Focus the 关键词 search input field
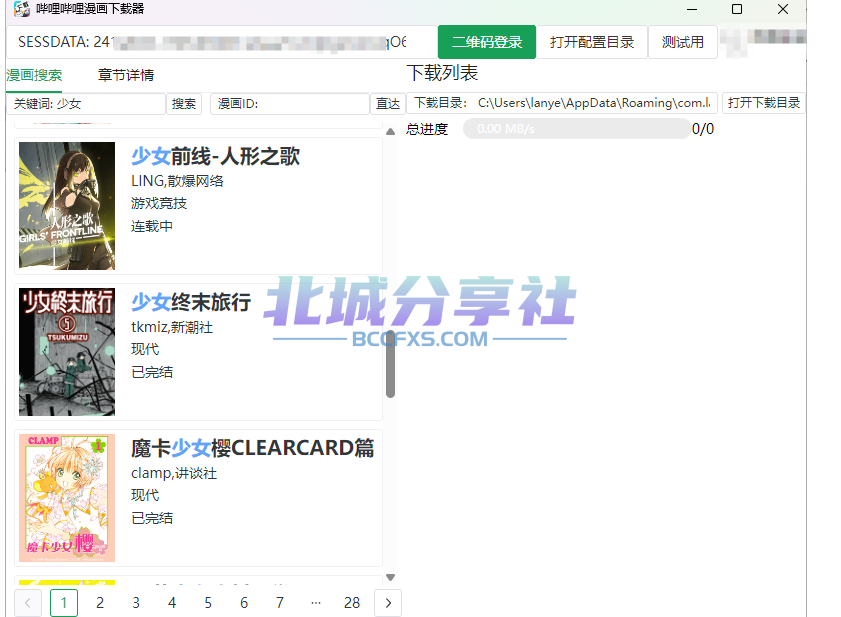The height and width of the screenshot is (617, 841). coord(86,104)
